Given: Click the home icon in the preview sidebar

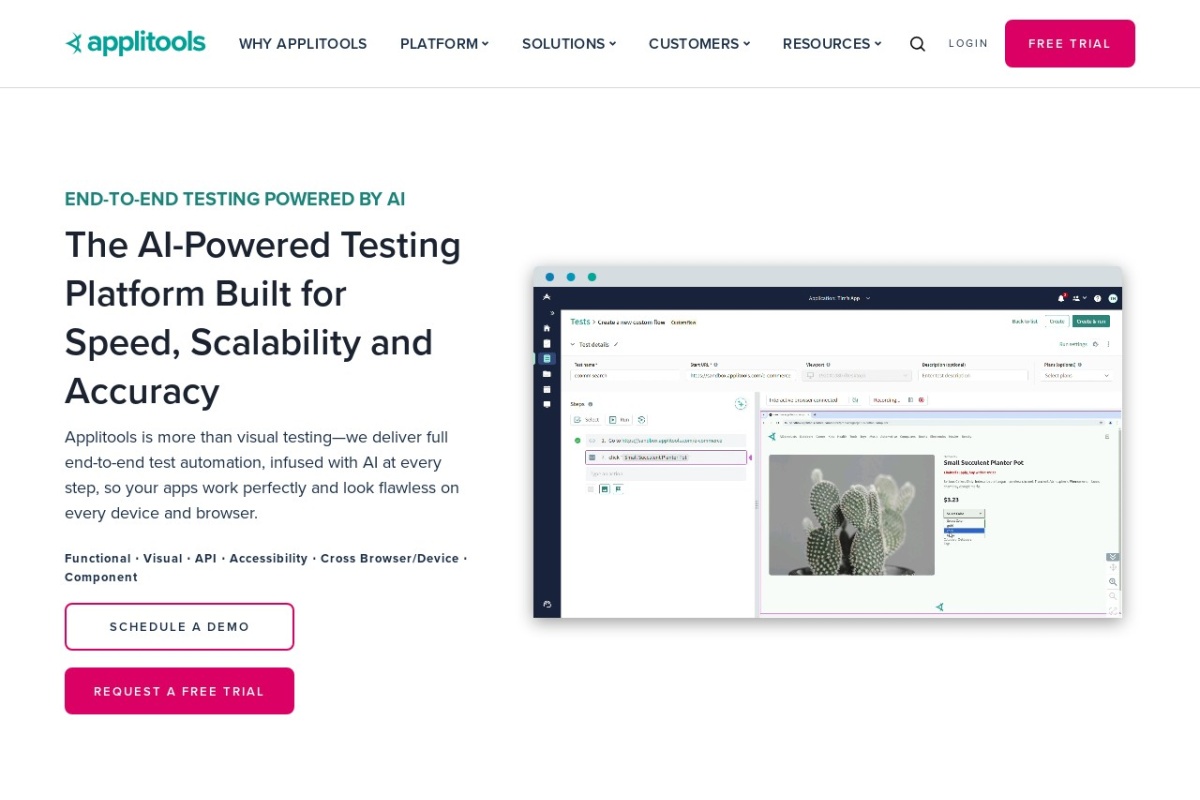Looking at the screenshot, I should click(x=547, y=328).
